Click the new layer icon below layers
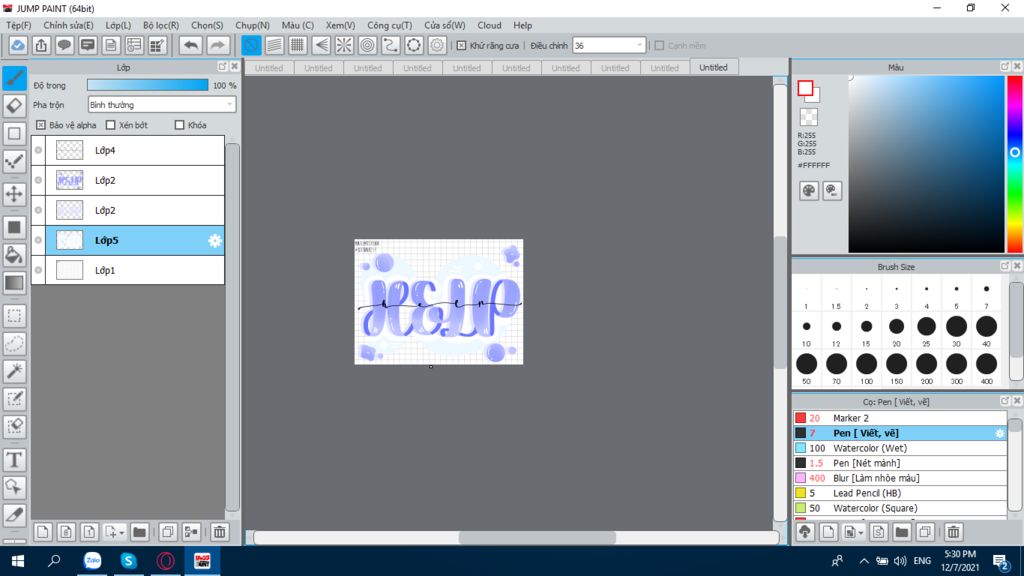Viewport: 1024px width, 576px height. 42,532
